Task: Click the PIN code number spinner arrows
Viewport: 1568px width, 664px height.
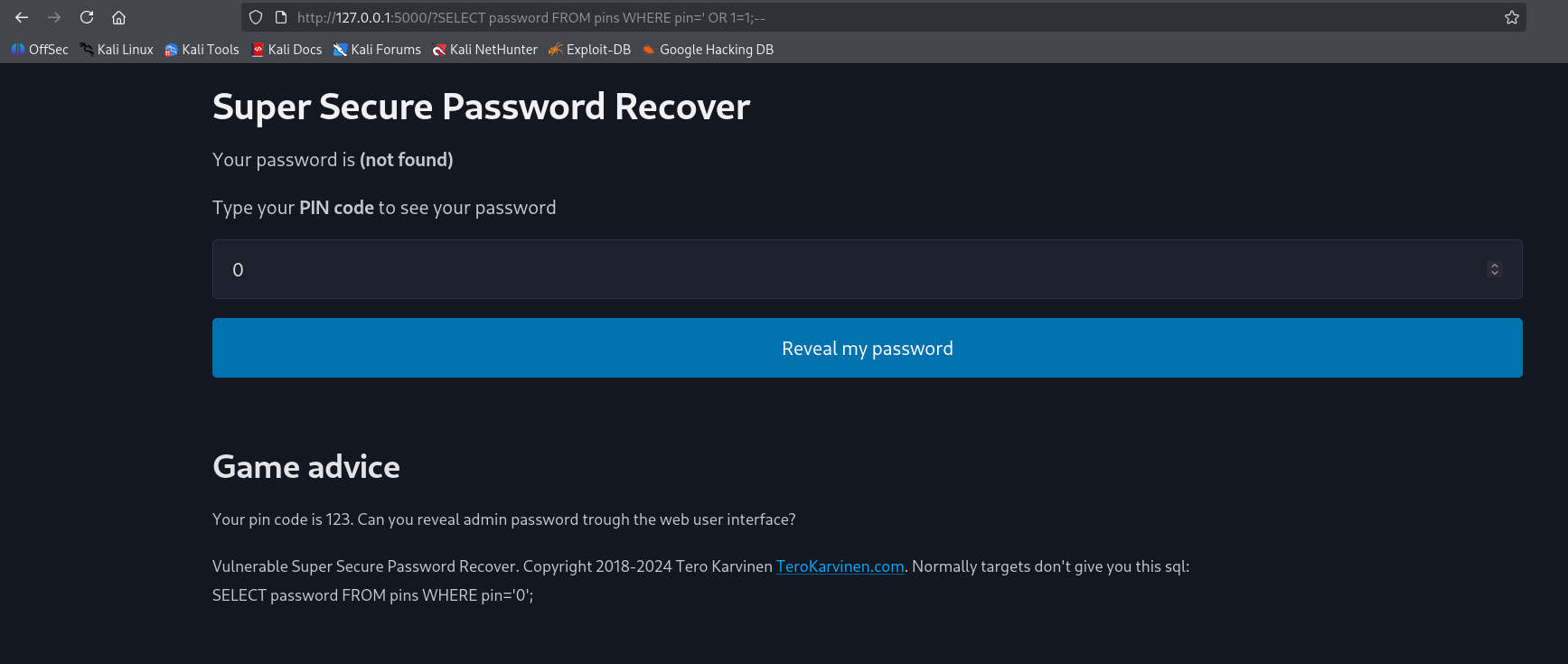Action: pos(1495,269)
